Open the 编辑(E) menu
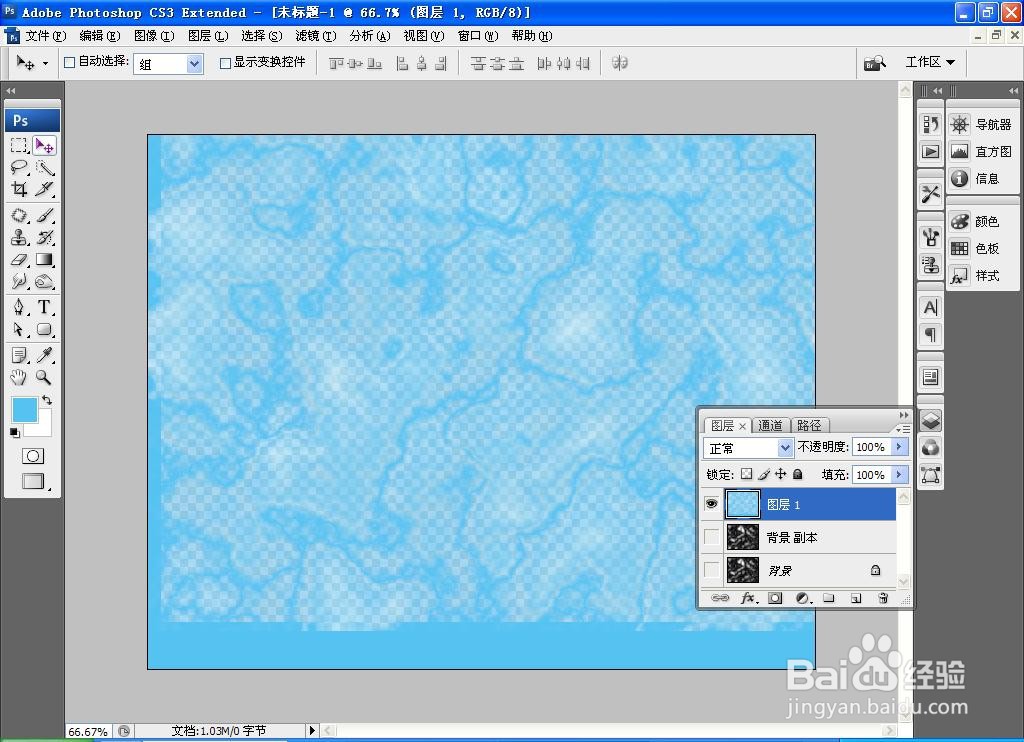This screenshot has width=1024, height=742. [x=100, y=36]
